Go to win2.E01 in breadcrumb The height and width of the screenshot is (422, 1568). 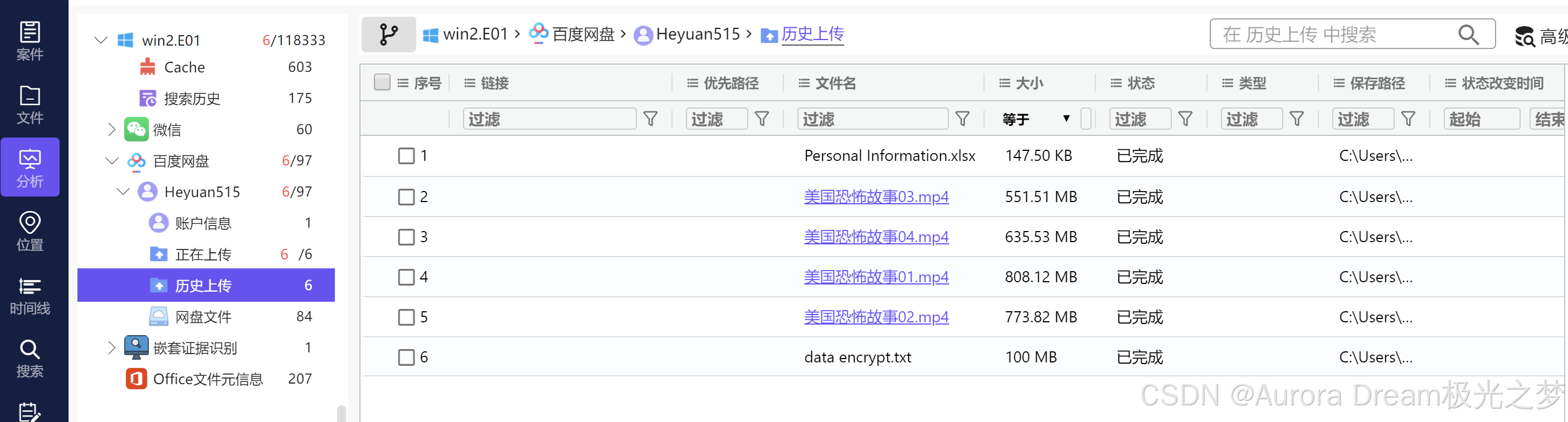466,35
